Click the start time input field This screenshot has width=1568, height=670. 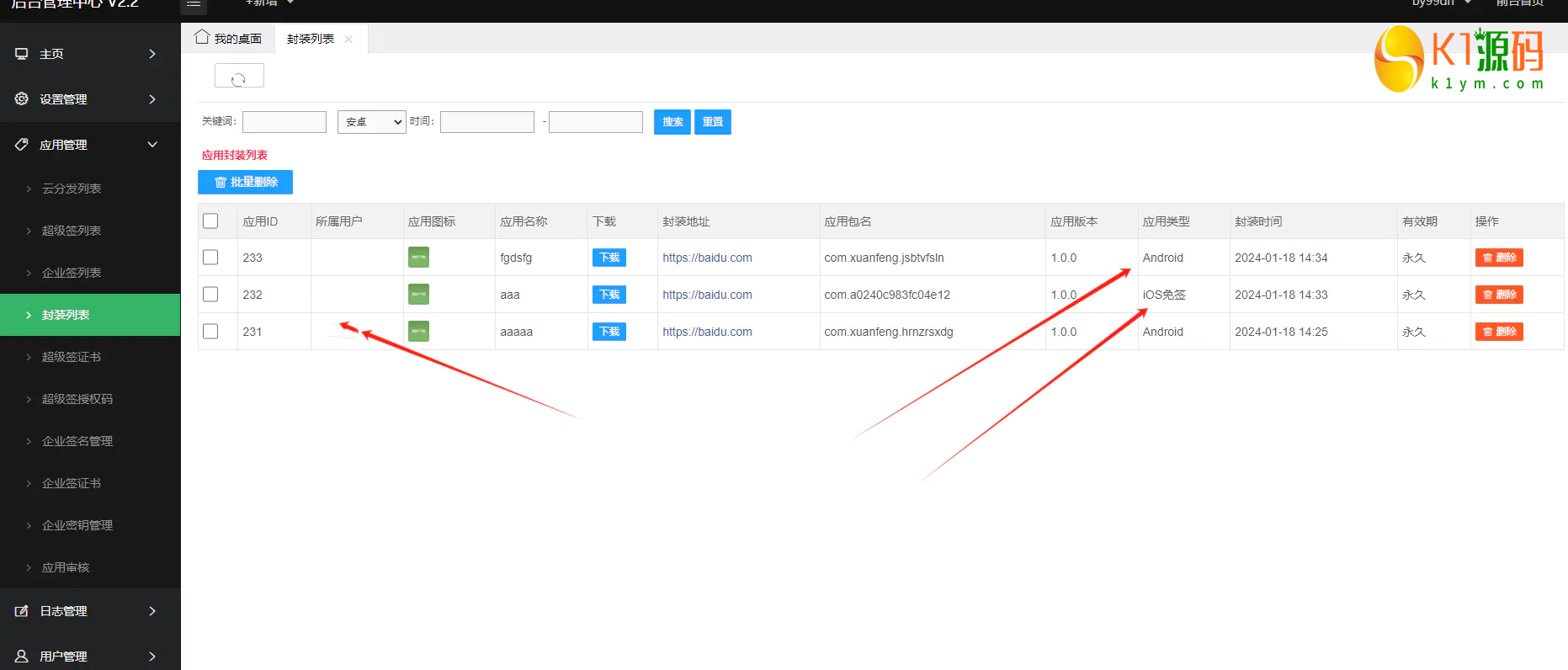coord(487,122)
